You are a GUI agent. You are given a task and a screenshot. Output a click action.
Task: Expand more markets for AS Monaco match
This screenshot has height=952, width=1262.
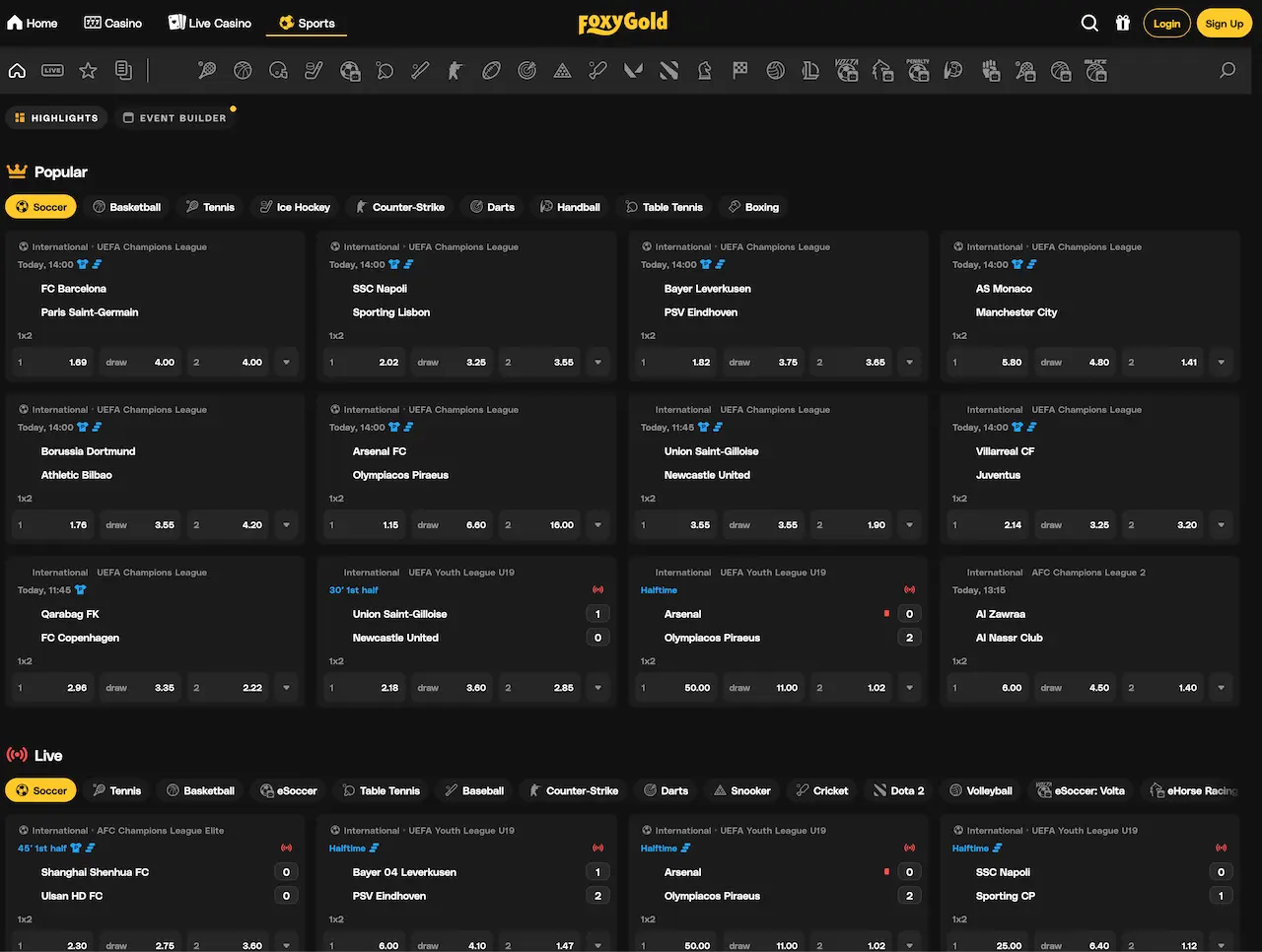[1222, 363]
